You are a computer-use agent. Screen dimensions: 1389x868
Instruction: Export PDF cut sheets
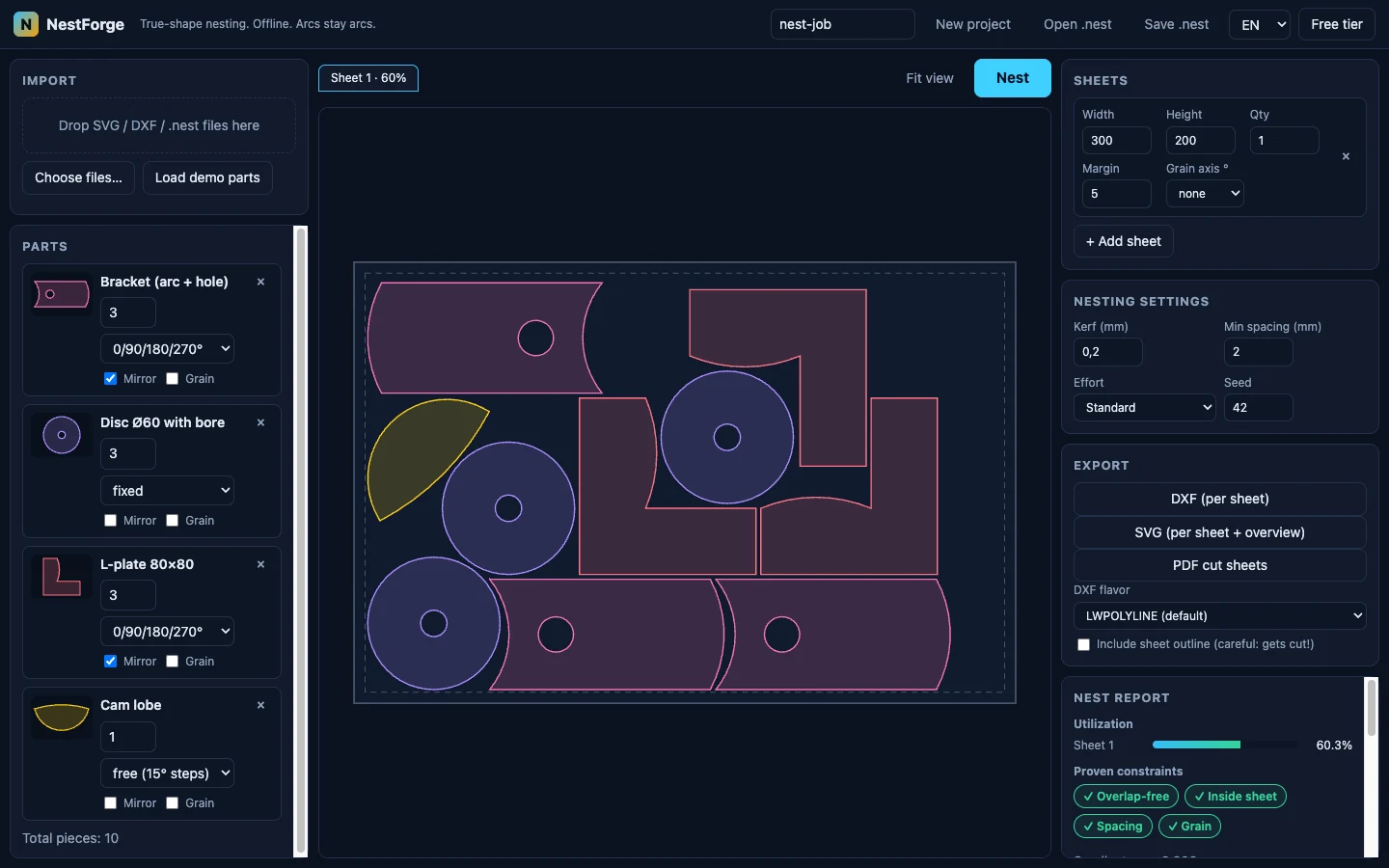(1219, 565)
